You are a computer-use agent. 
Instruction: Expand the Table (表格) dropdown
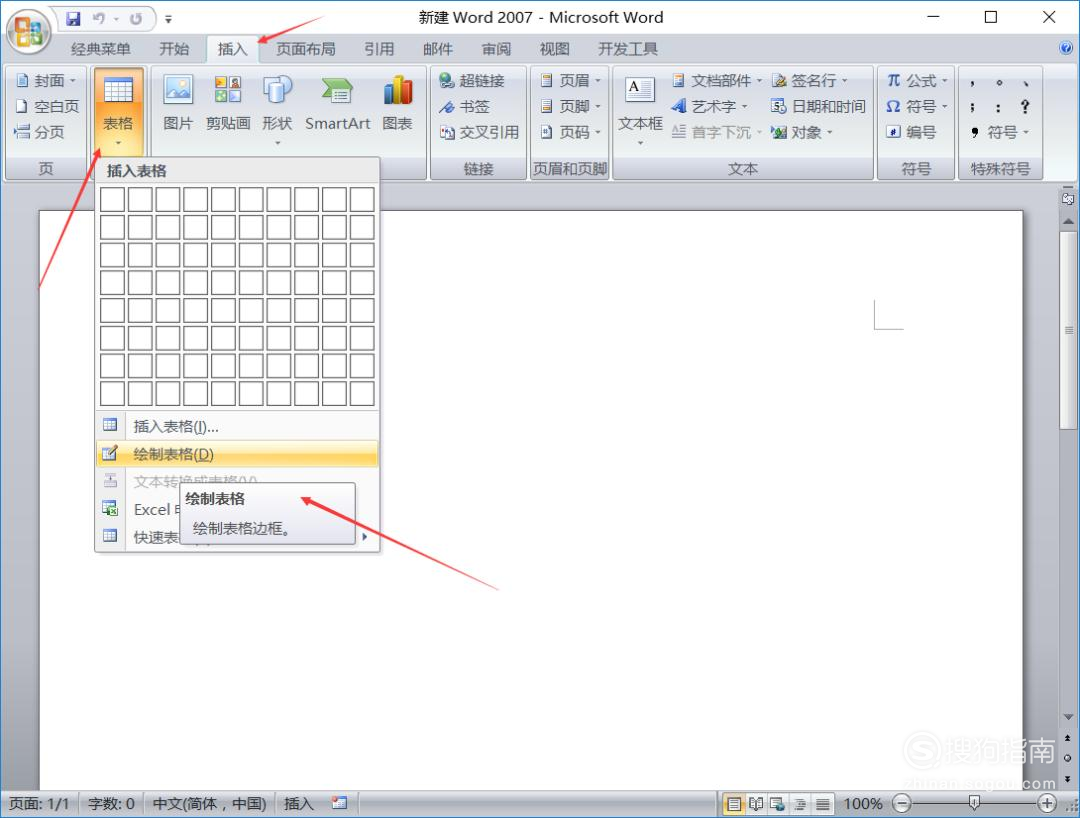(x=118, y=111)
